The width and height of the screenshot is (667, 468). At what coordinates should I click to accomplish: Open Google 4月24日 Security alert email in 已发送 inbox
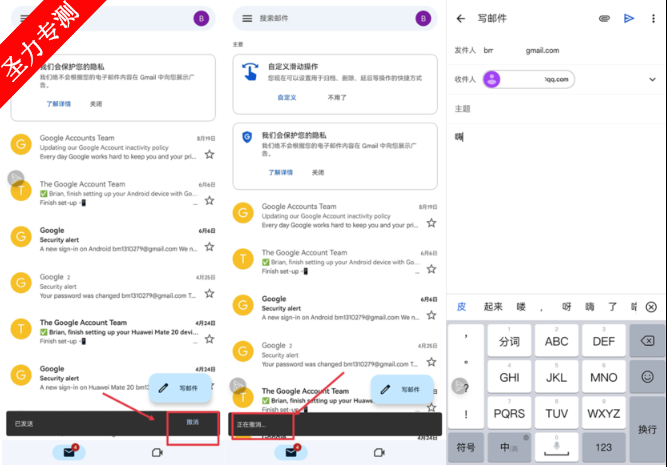coord(113,378)
